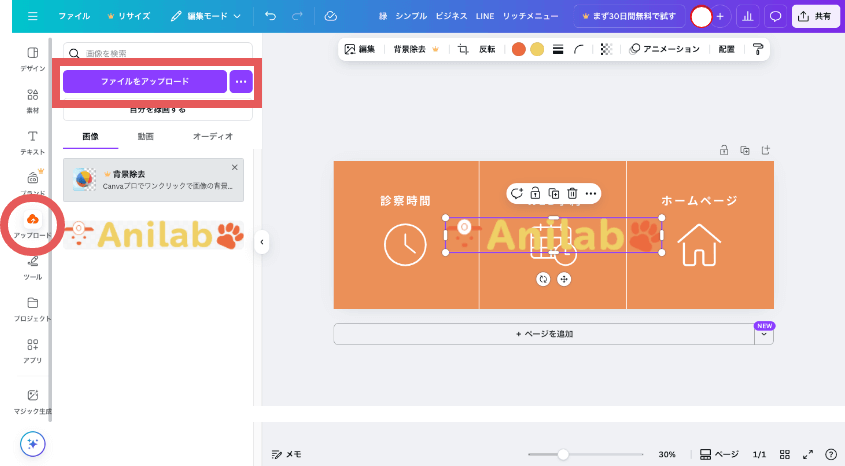Duplicate the selected element from the floating toolbar
This screenshot has width=845, height=466.
pos(553,193)
